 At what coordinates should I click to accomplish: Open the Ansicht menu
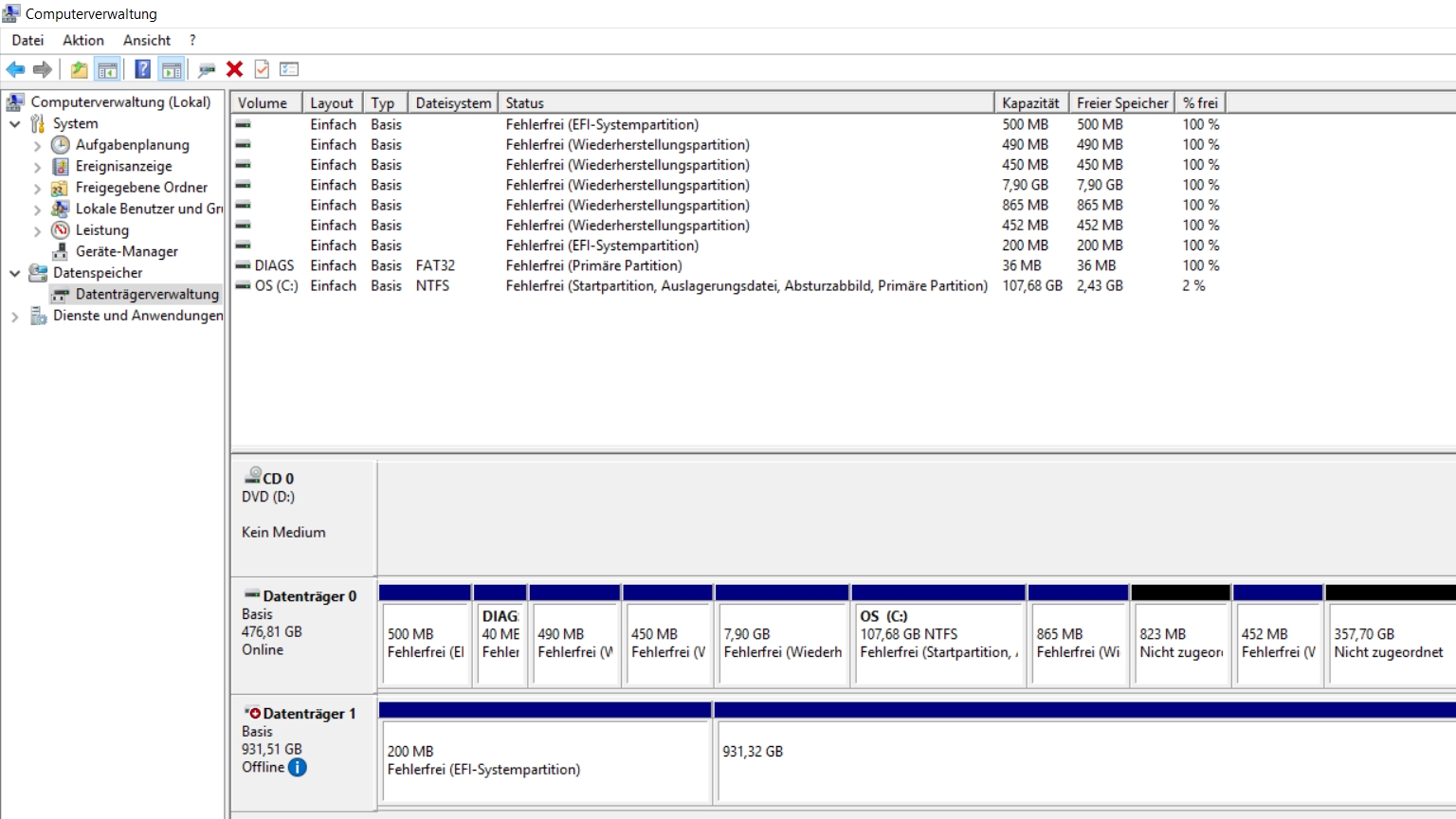[147, 40]
